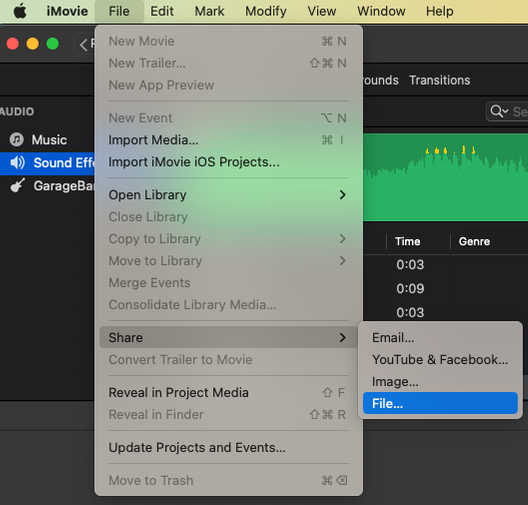Click the close window red button
528x505 pixels.
(13, 44)
